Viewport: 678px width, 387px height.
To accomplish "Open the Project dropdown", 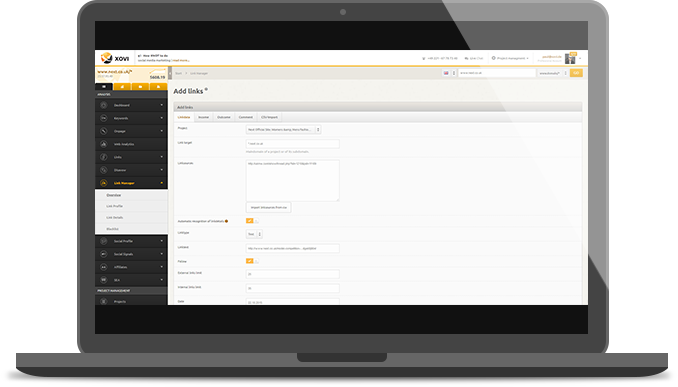I will click(283, 130).
